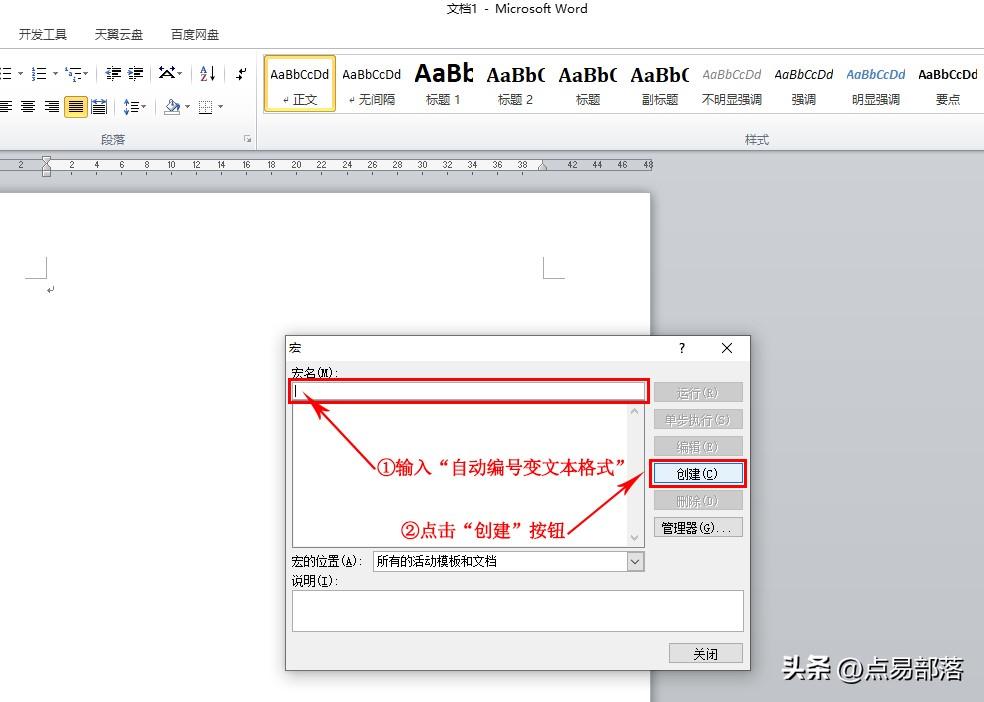The height and width of the screenshot is (702, 984).
Task: Expand line spacing dropdown arrow
Action: pyautogui.click(x=143, y=107)
